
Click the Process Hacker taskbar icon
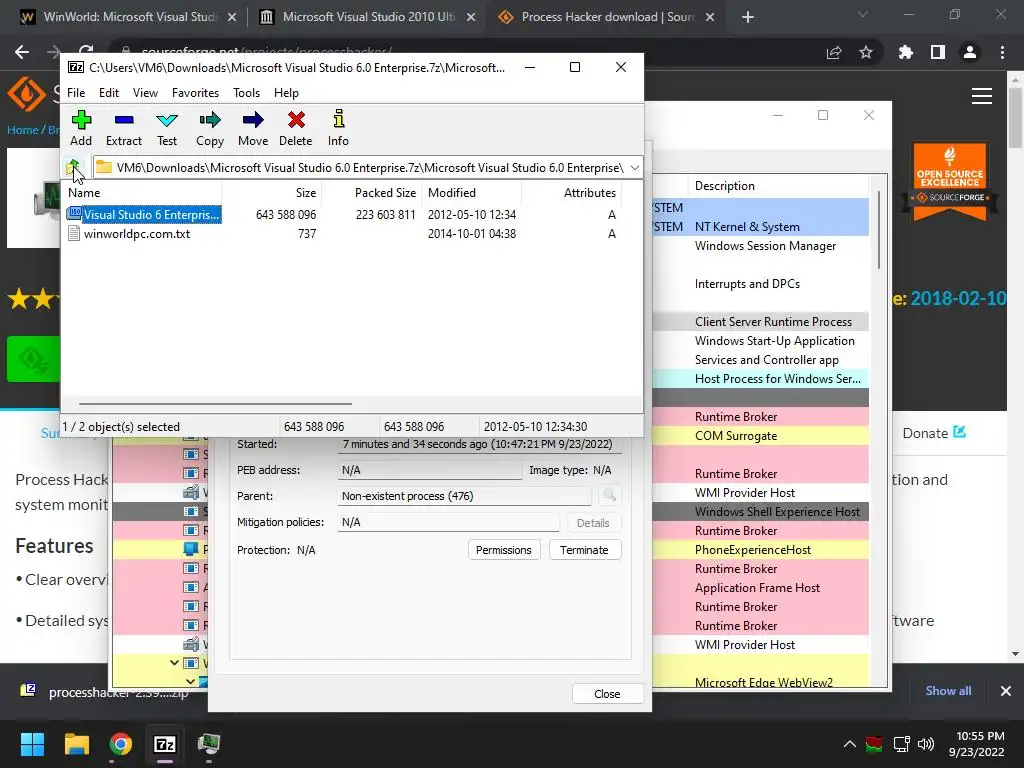209,744
